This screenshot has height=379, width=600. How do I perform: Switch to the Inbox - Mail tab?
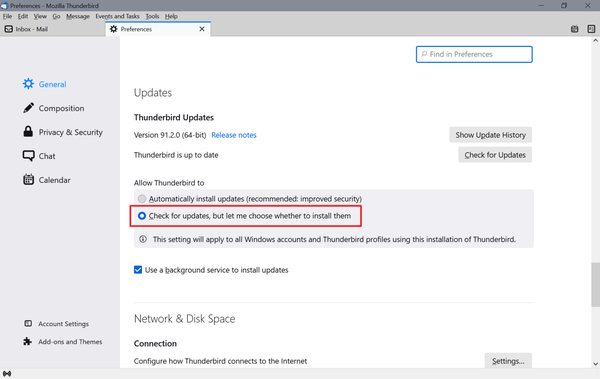[52, 29]
